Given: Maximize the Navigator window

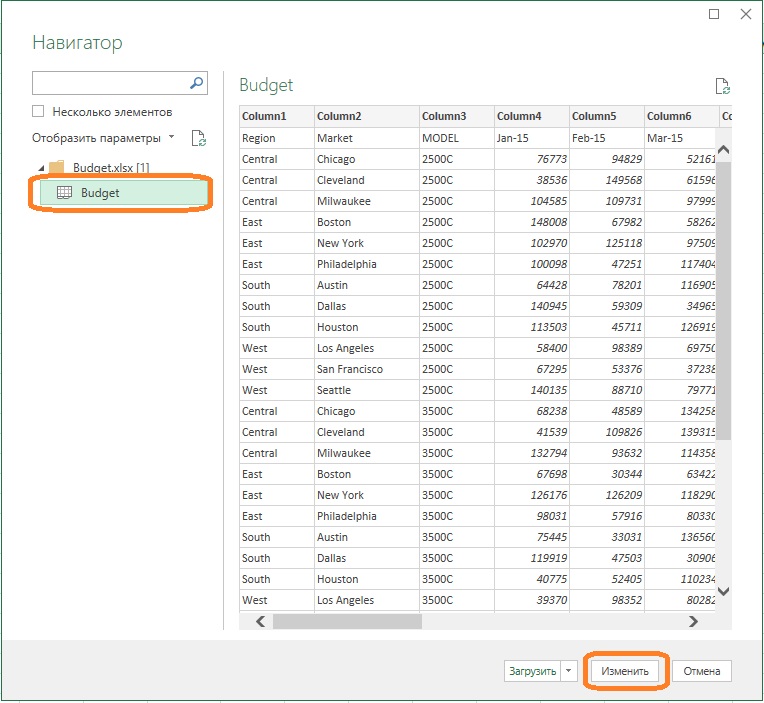Looking at the screenshot, I should [x=714, y=14].
